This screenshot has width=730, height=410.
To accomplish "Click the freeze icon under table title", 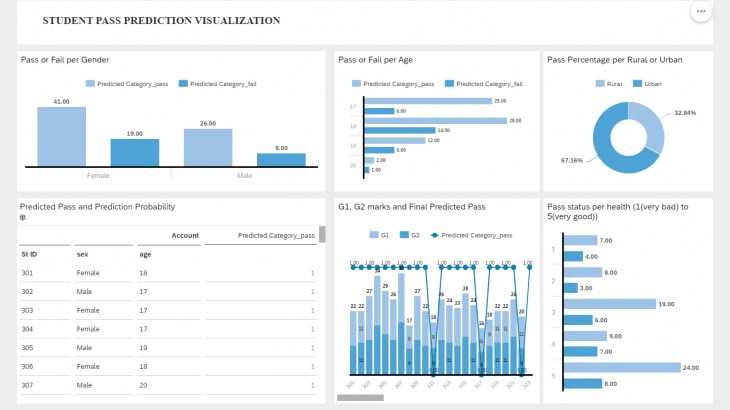I will click(x=23, y=218).
